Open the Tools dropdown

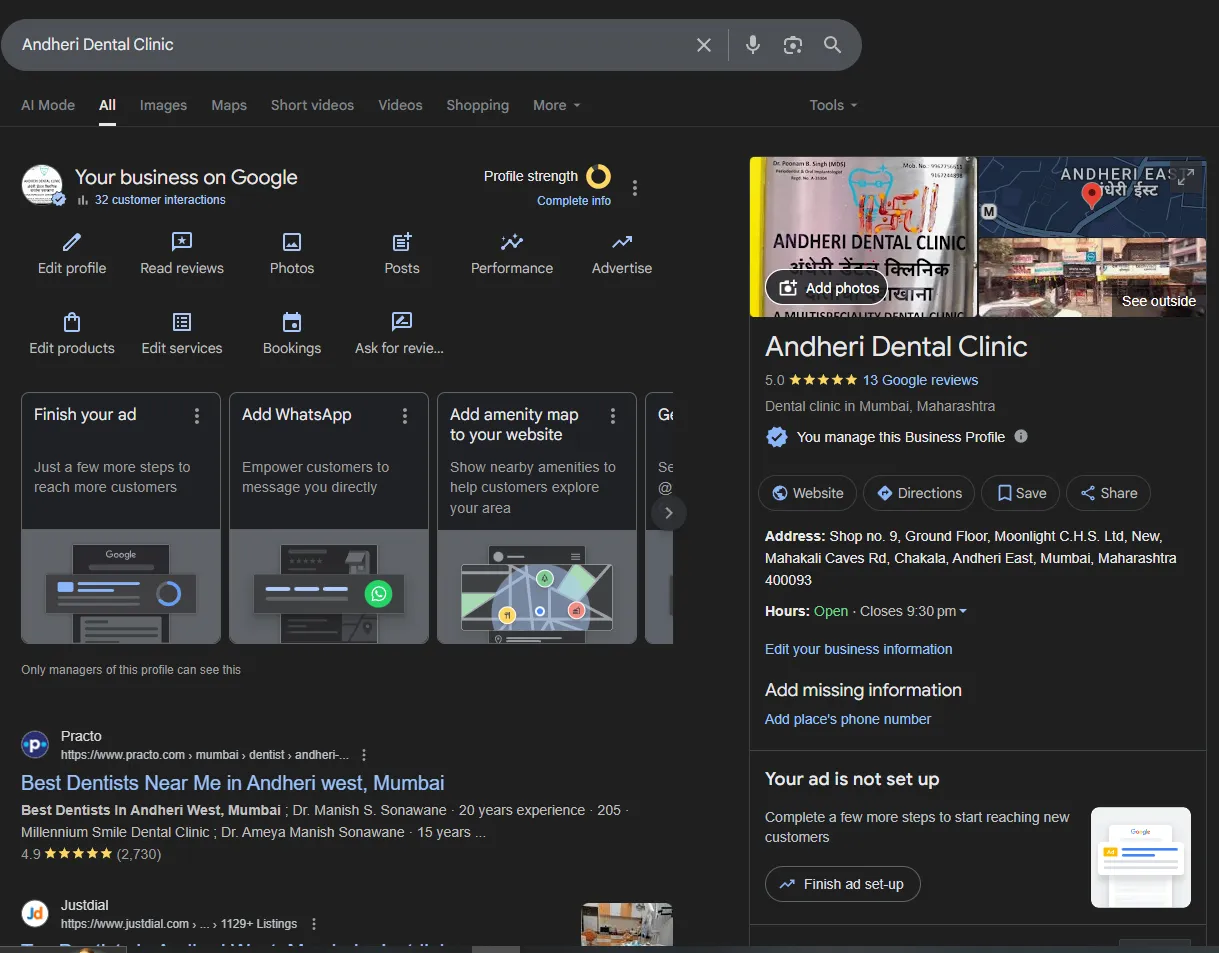[x=833, y=105]
